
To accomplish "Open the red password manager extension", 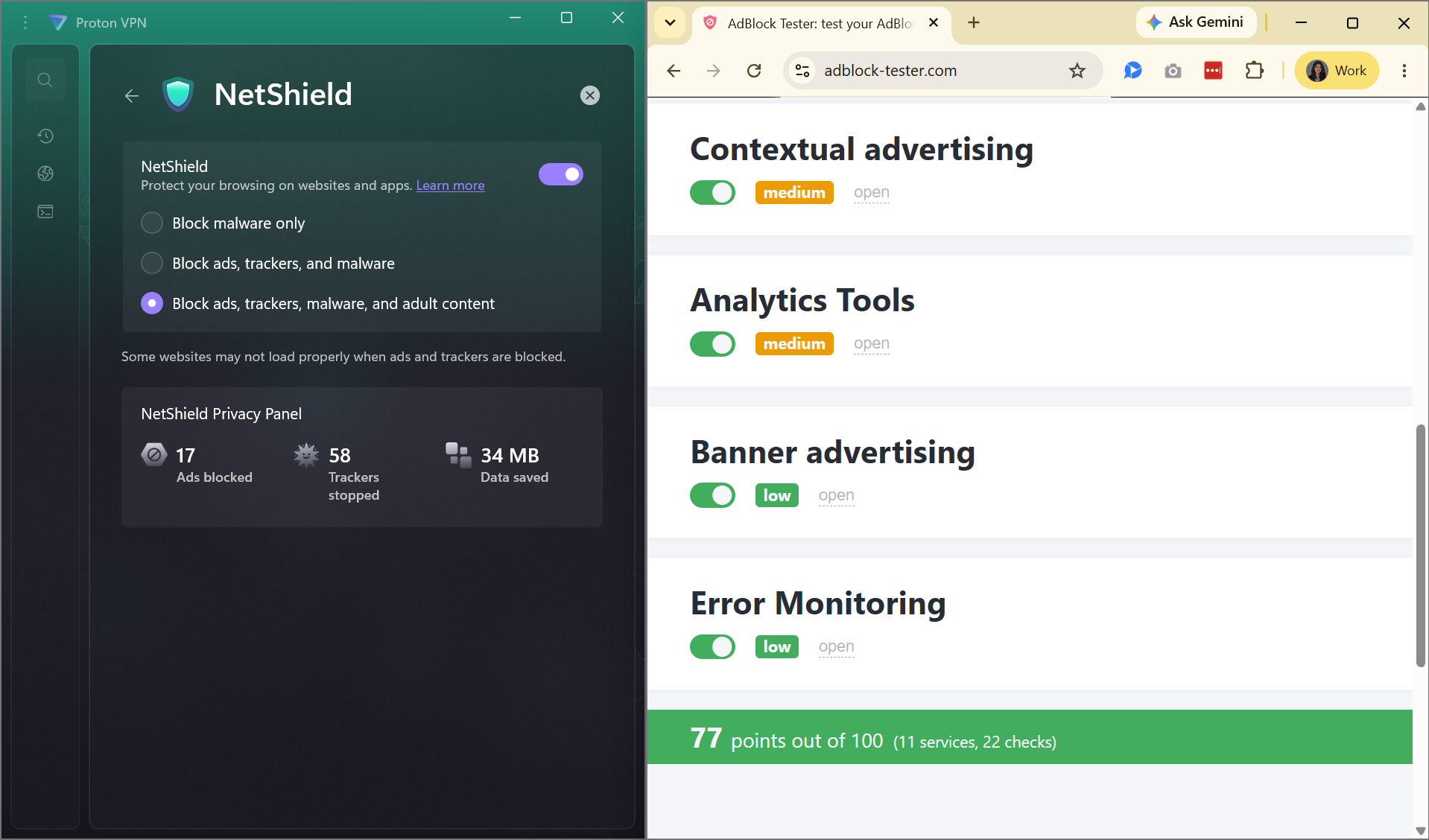I will [1213, 71].
